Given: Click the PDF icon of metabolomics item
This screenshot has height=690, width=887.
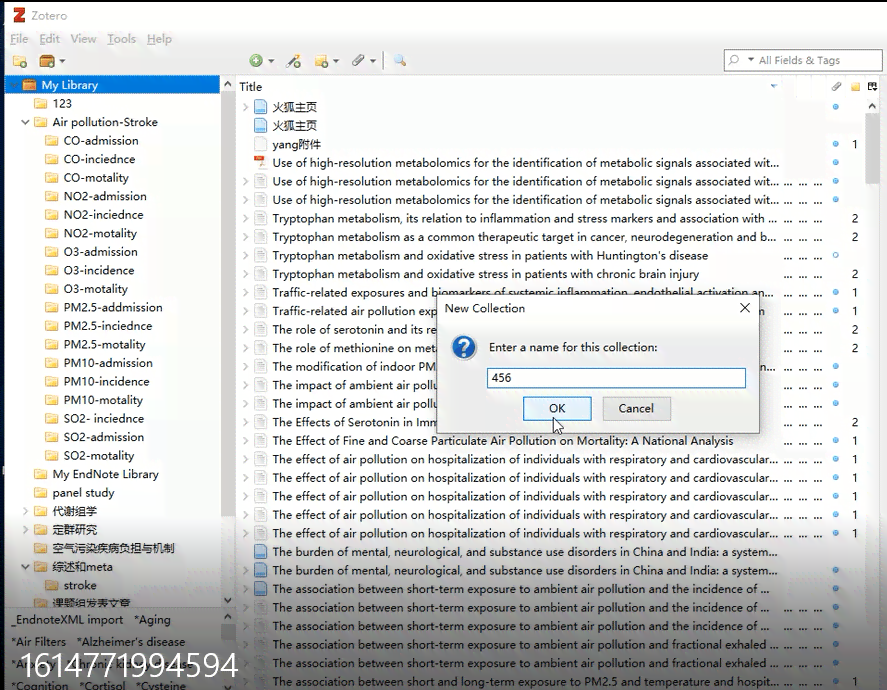Looking at the screenshot, I should 260,162.
